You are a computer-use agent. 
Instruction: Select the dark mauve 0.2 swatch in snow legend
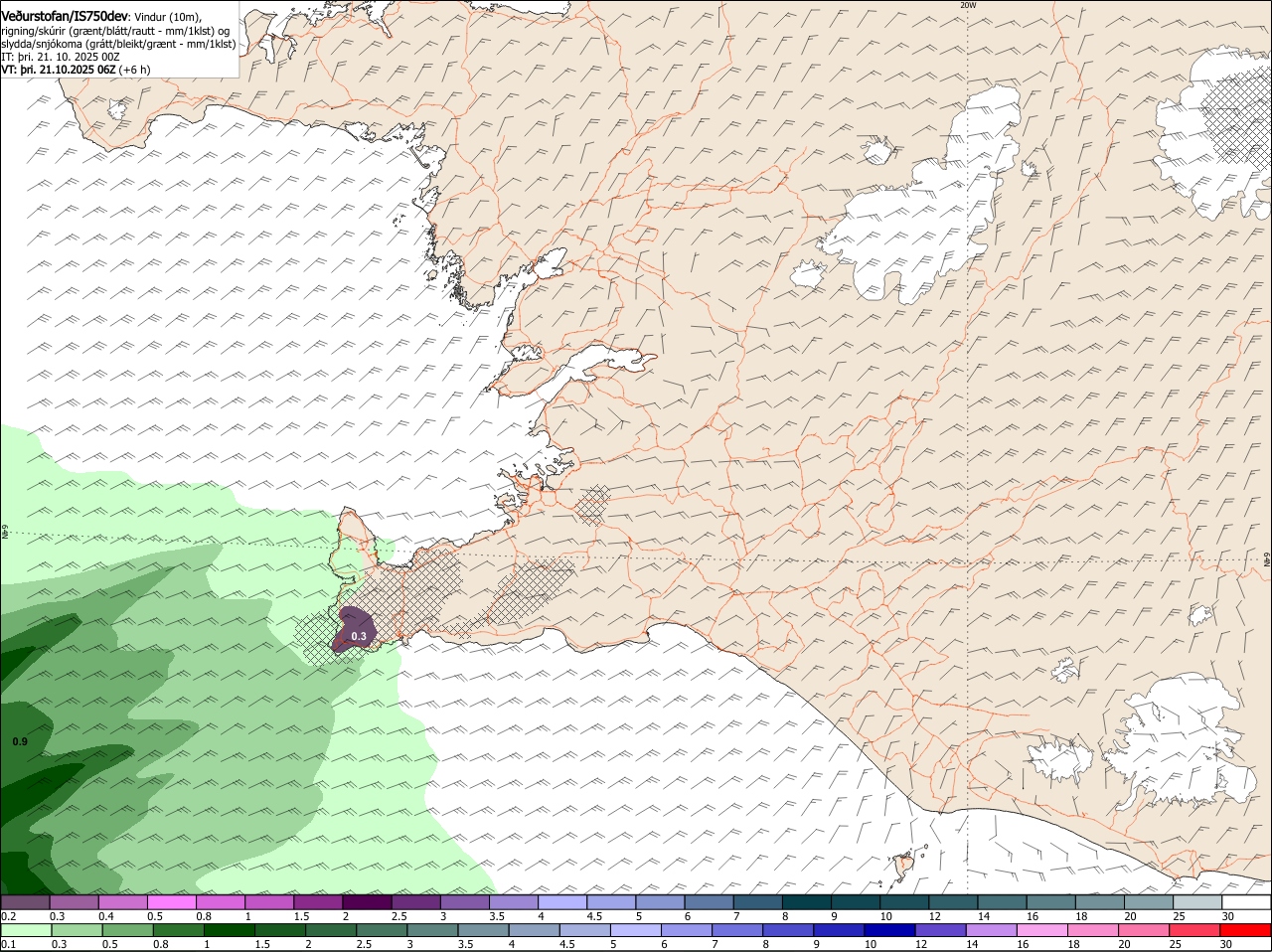click(x=25, y=901)
